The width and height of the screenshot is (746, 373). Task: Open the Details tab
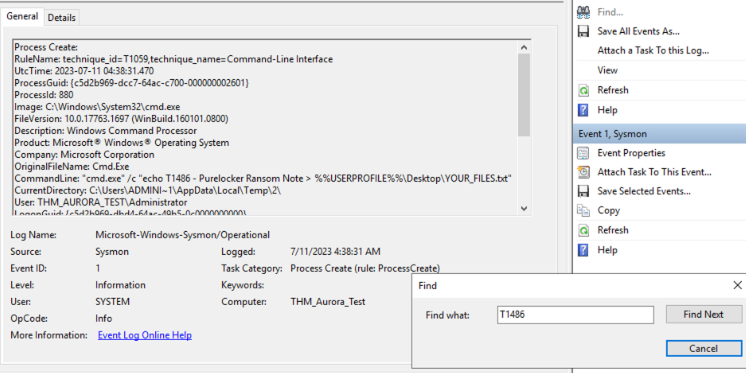point(61,18)
